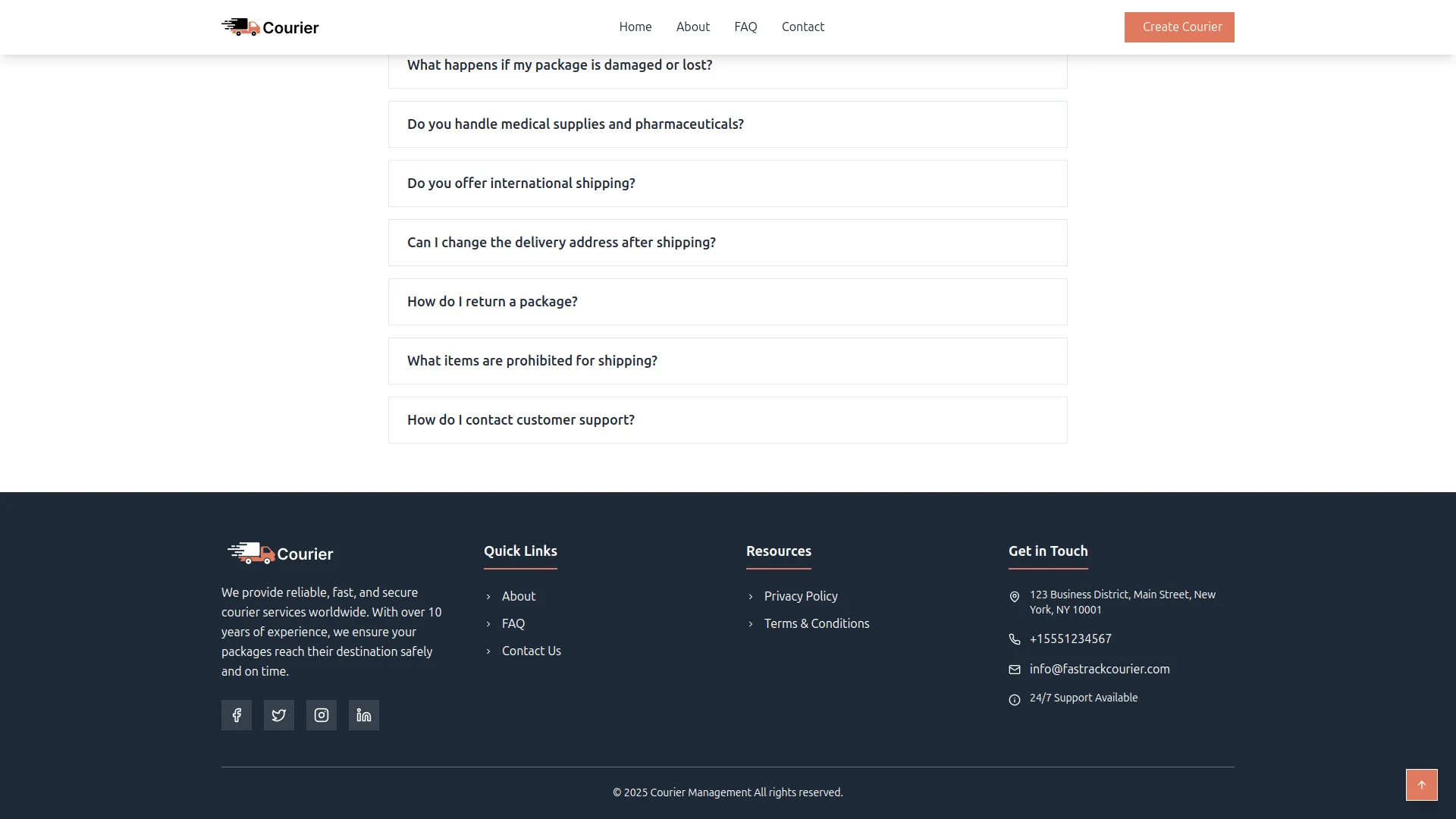Click the info@fastrackcourier.com email link
The height and width of the screenshot is (819, 1456).
point(1100,669)
